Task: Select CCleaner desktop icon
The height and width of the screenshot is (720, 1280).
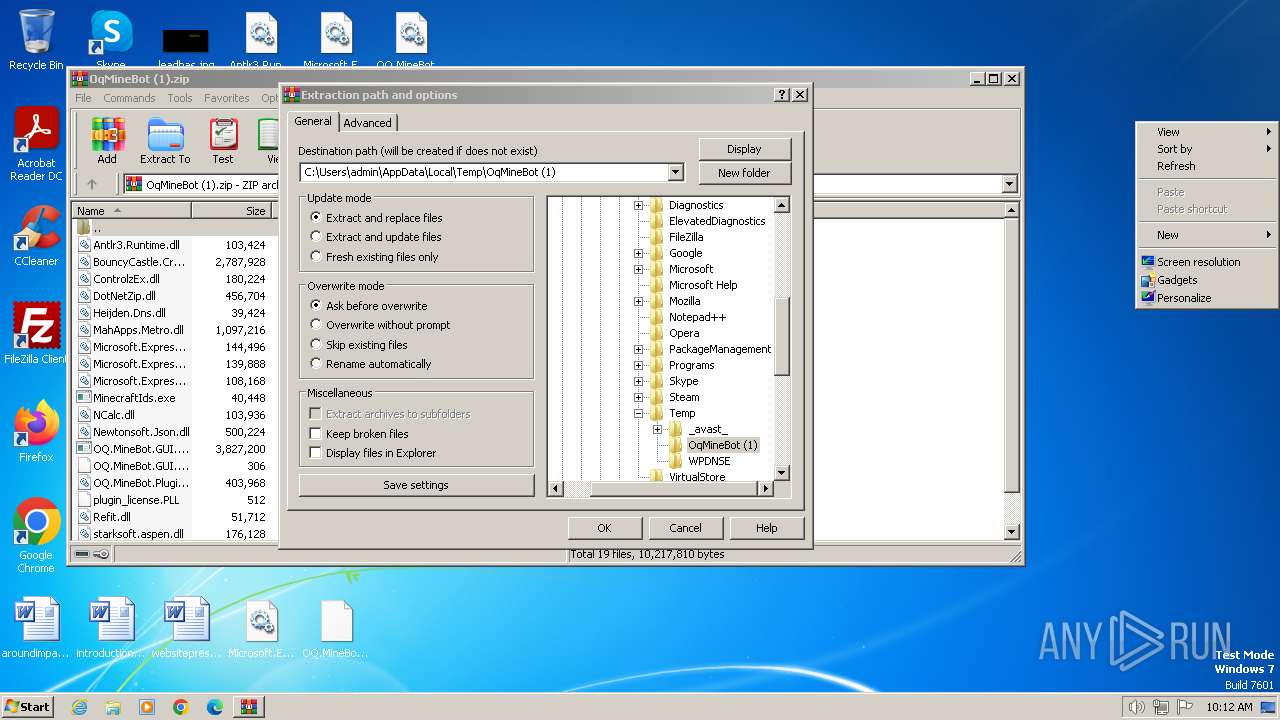Action: pos(36,236)
